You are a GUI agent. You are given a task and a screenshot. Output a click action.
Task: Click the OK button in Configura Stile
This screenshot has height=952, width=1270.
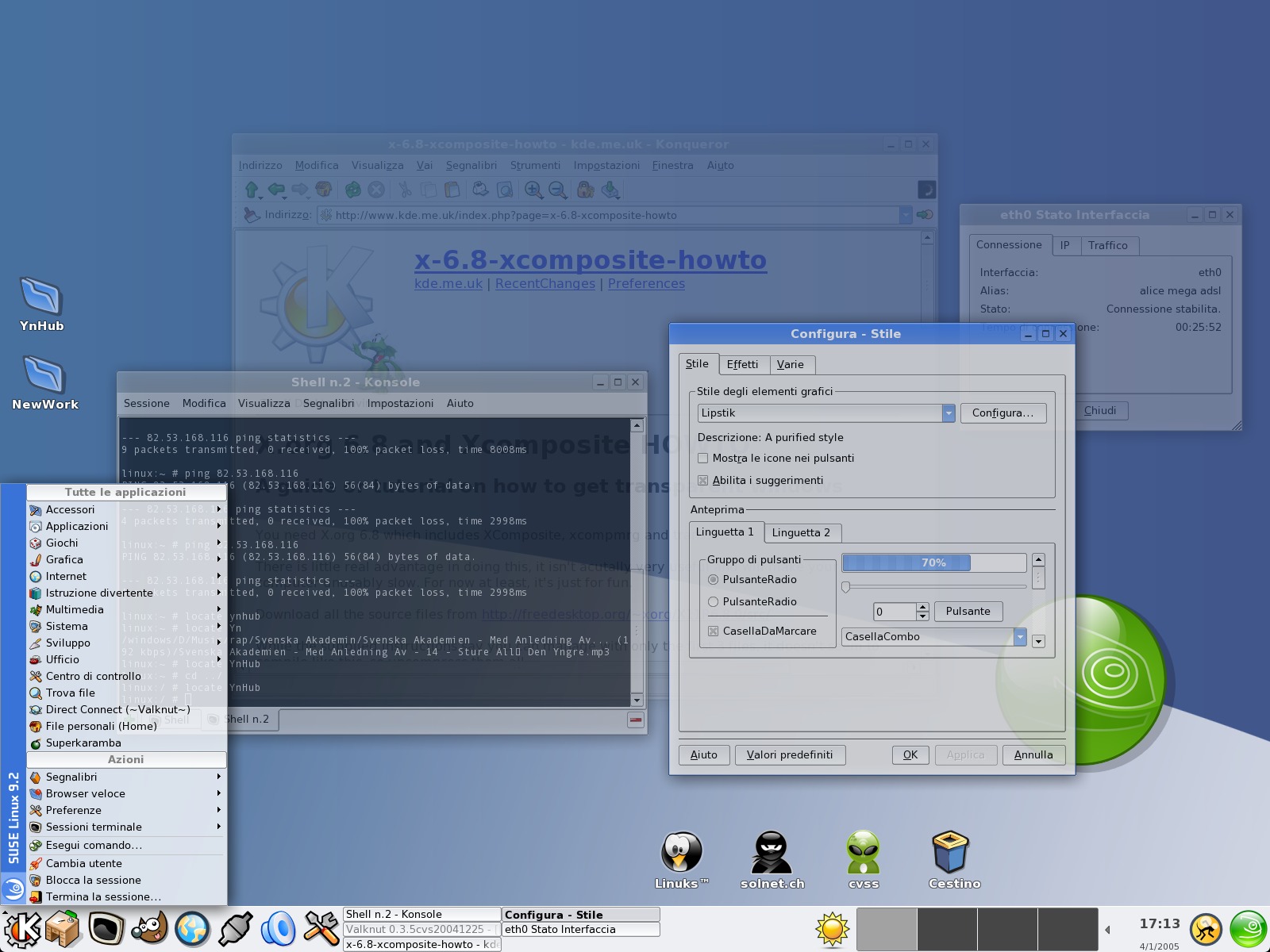pos(910,755)
